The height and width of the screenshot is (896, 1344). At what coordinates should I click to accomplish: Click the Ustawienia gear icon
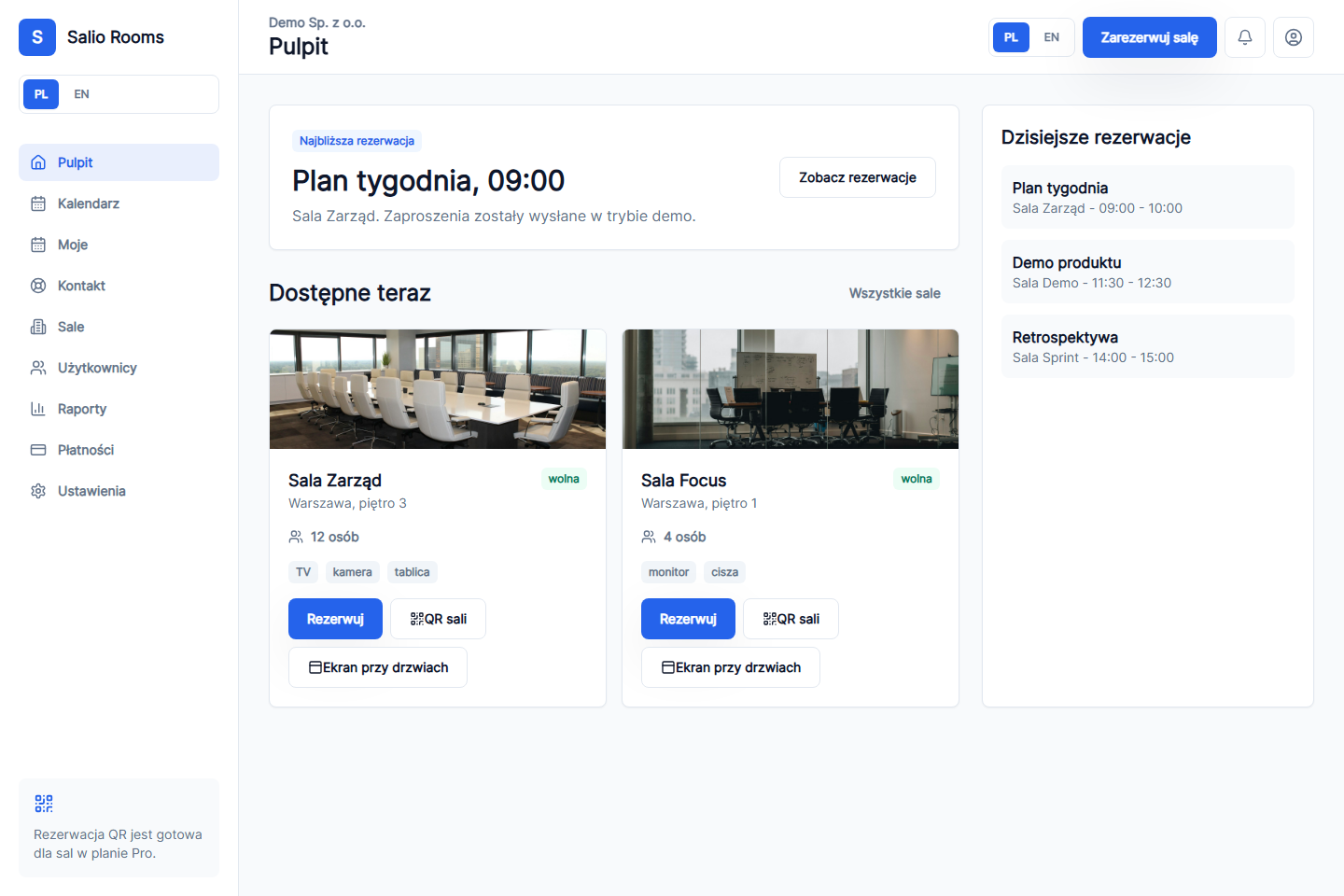point(38,491)
